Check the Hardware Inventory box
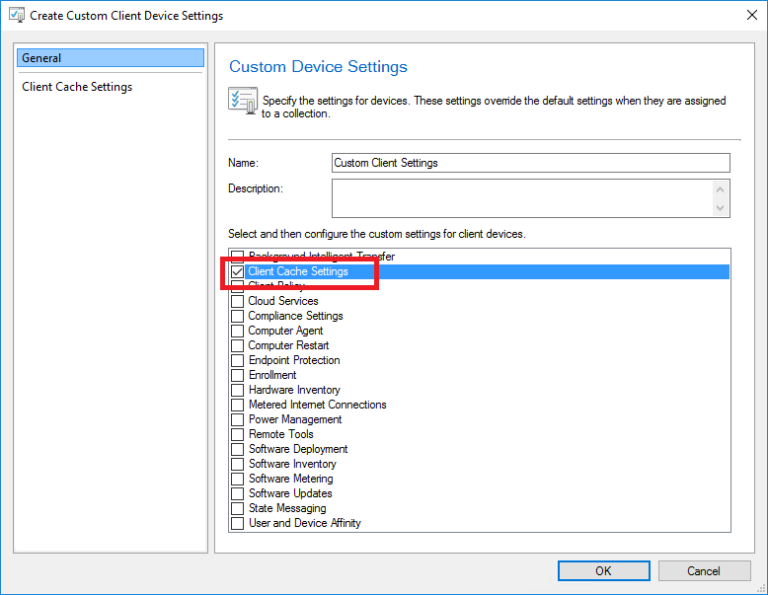Viewport: 768px width, 595px height. click(x=238, y=390)
